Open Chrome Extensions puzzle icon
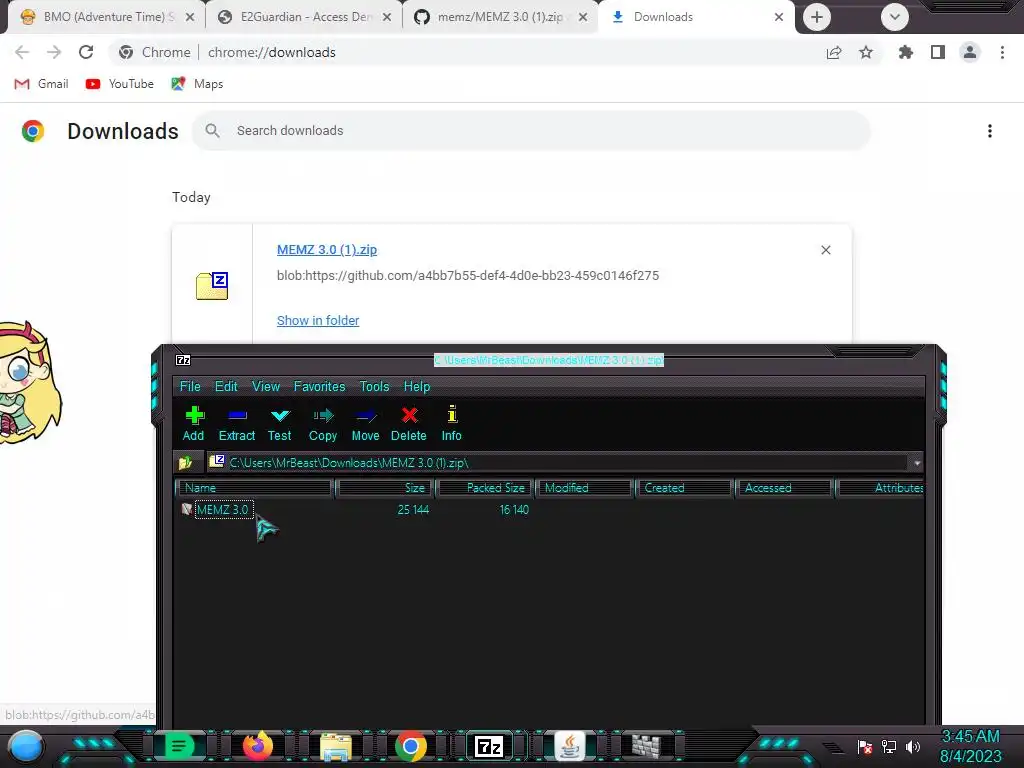 [x=905, y=52]
